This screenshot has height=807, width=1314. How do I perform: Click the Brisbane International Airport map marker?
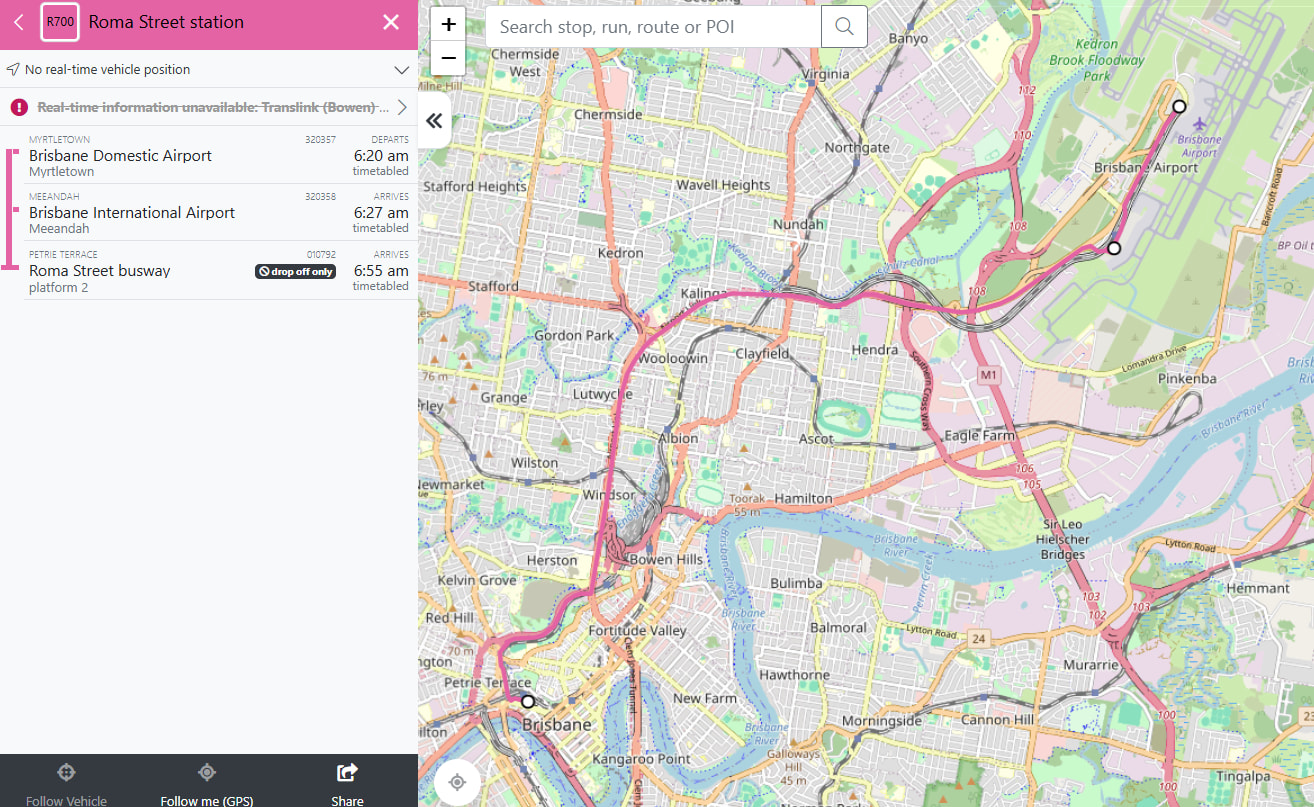click(x=1114, y=248)
